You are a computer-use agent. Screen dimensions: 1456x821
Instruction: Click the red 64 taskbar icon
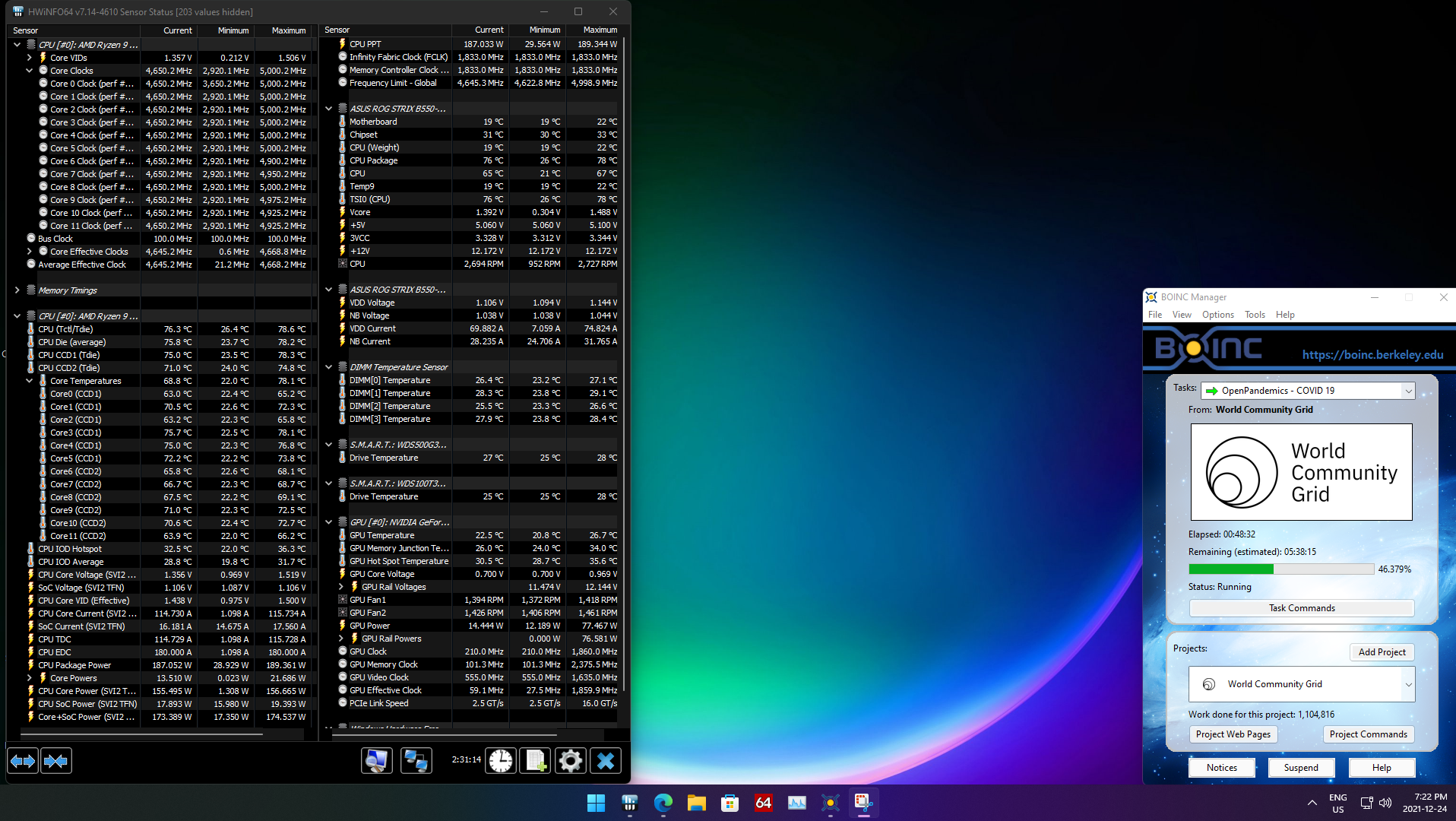pos(764,803)
